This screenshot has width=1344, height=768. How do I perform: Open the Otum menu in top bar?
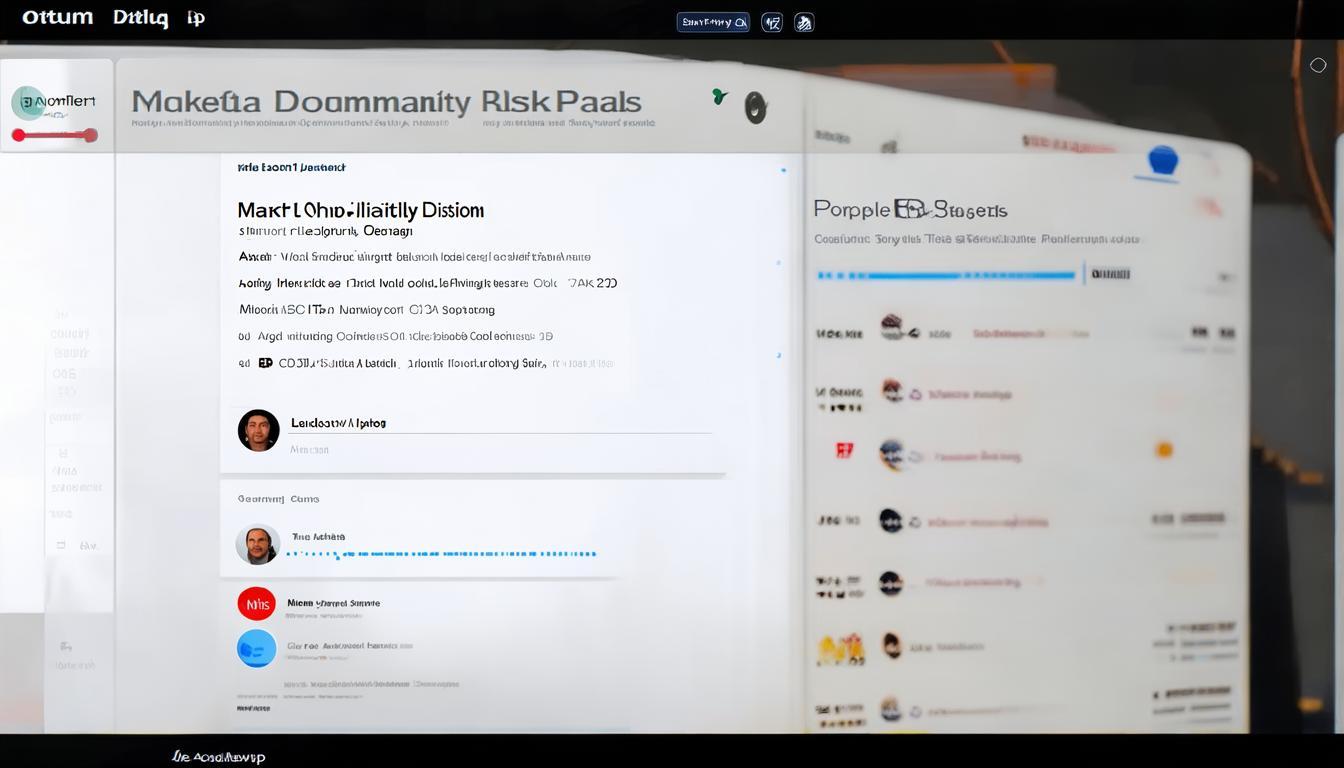pos(57,17)
